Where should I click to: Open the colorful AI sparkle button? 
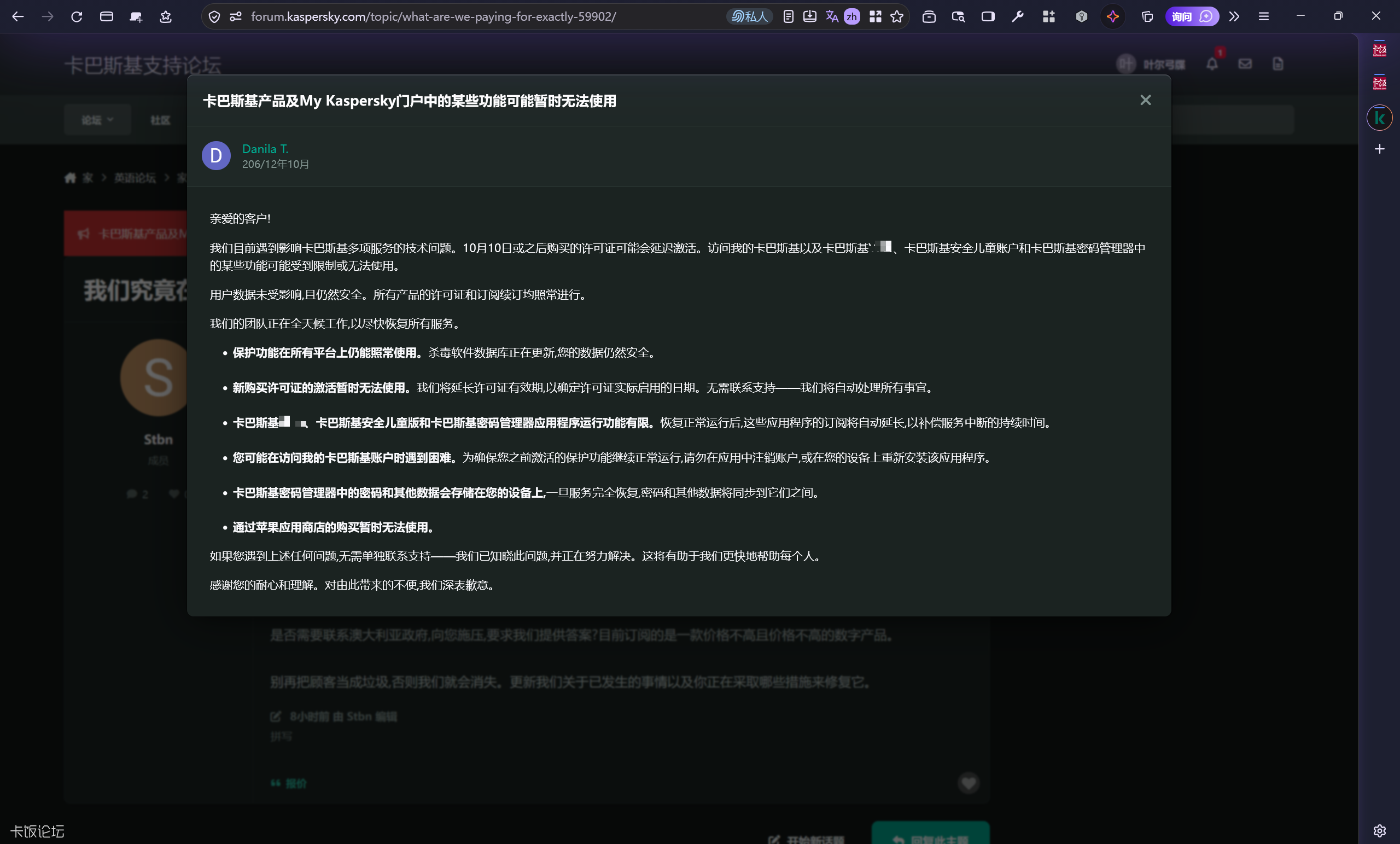pos(1112,16)
